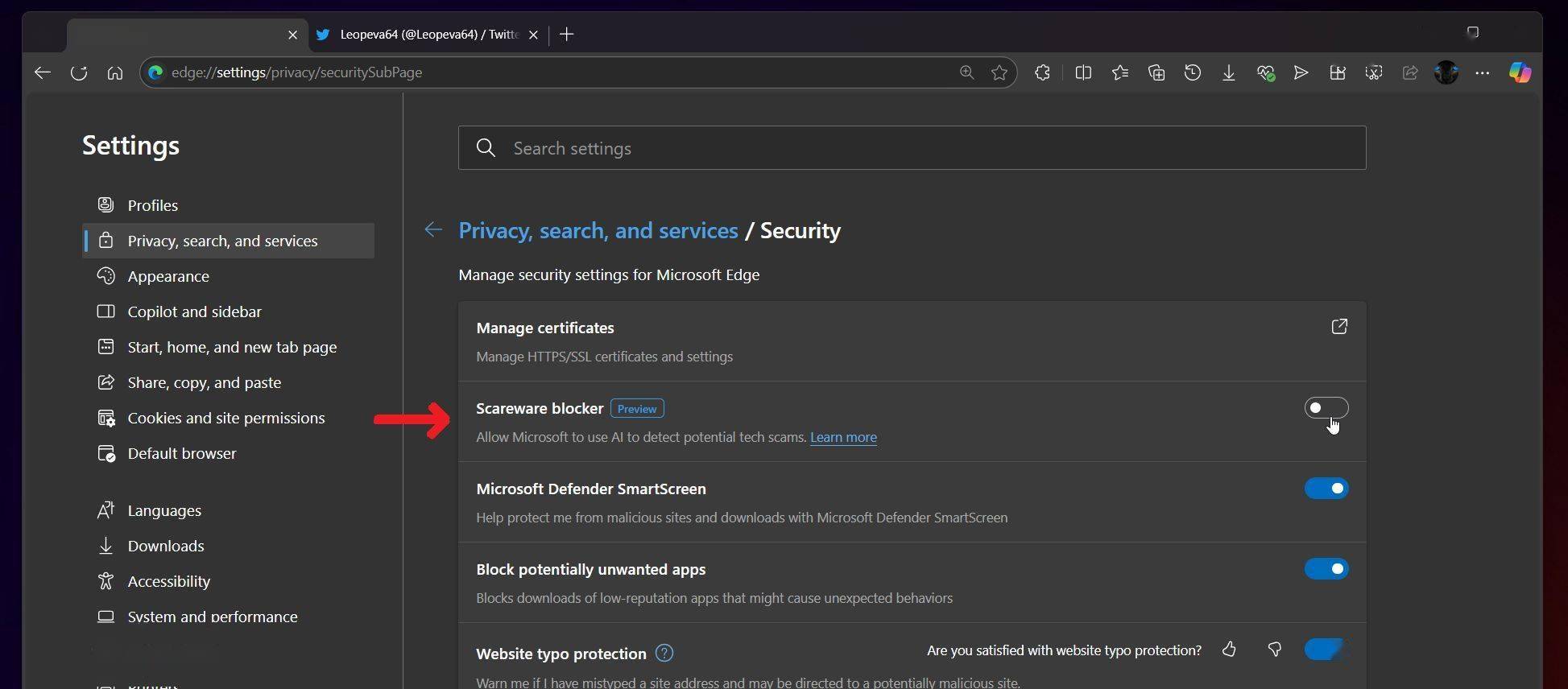Image resolution: width=1568 pixels, height=689 pixels.
Task: Focus the Search settings field
Action: click(x=912, y=148)
